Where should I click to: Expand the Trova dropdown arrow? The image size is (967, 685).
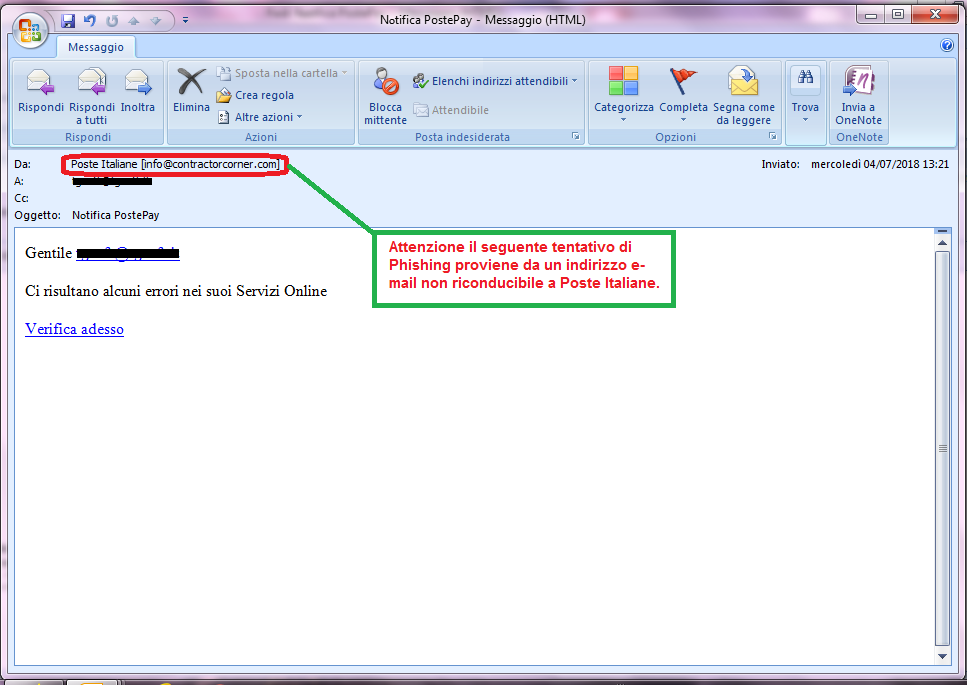point(805,120)
